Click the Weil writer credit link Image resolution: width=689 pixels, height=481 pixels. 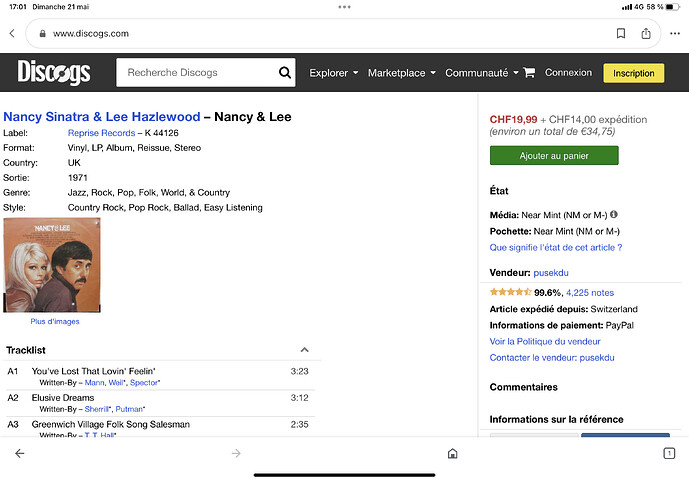point(116,383)
